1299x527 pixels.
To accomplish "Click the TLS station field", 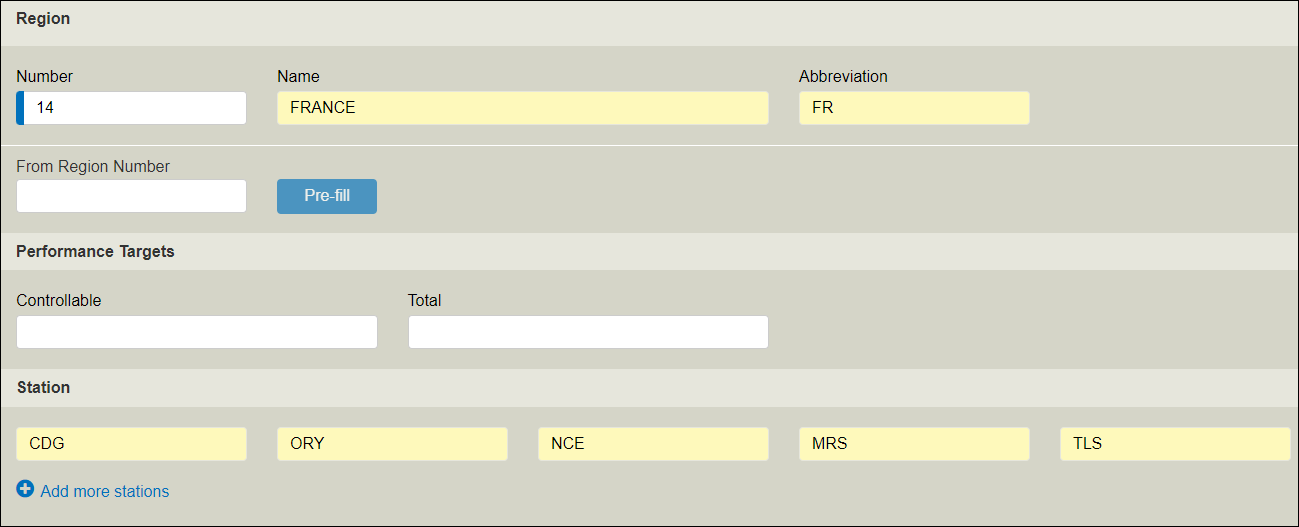I will pos(1175,444).
